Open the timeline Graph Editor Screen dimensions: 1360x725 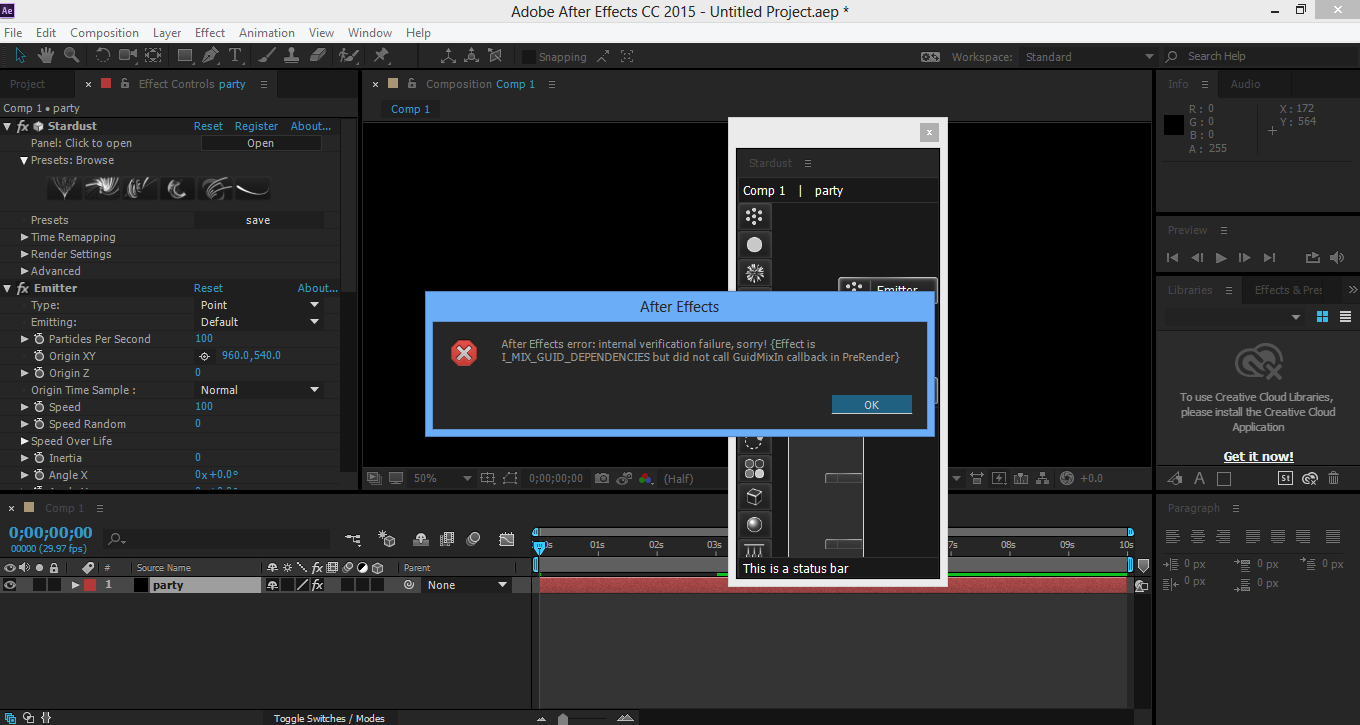click(x=507, y=539)
